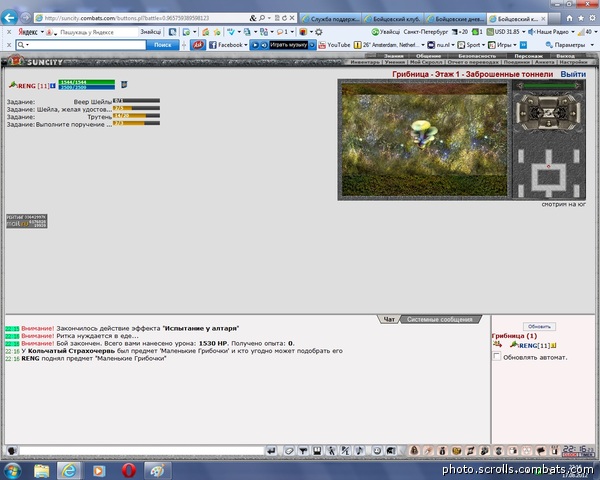Open the Знания menu

(394, 56)
